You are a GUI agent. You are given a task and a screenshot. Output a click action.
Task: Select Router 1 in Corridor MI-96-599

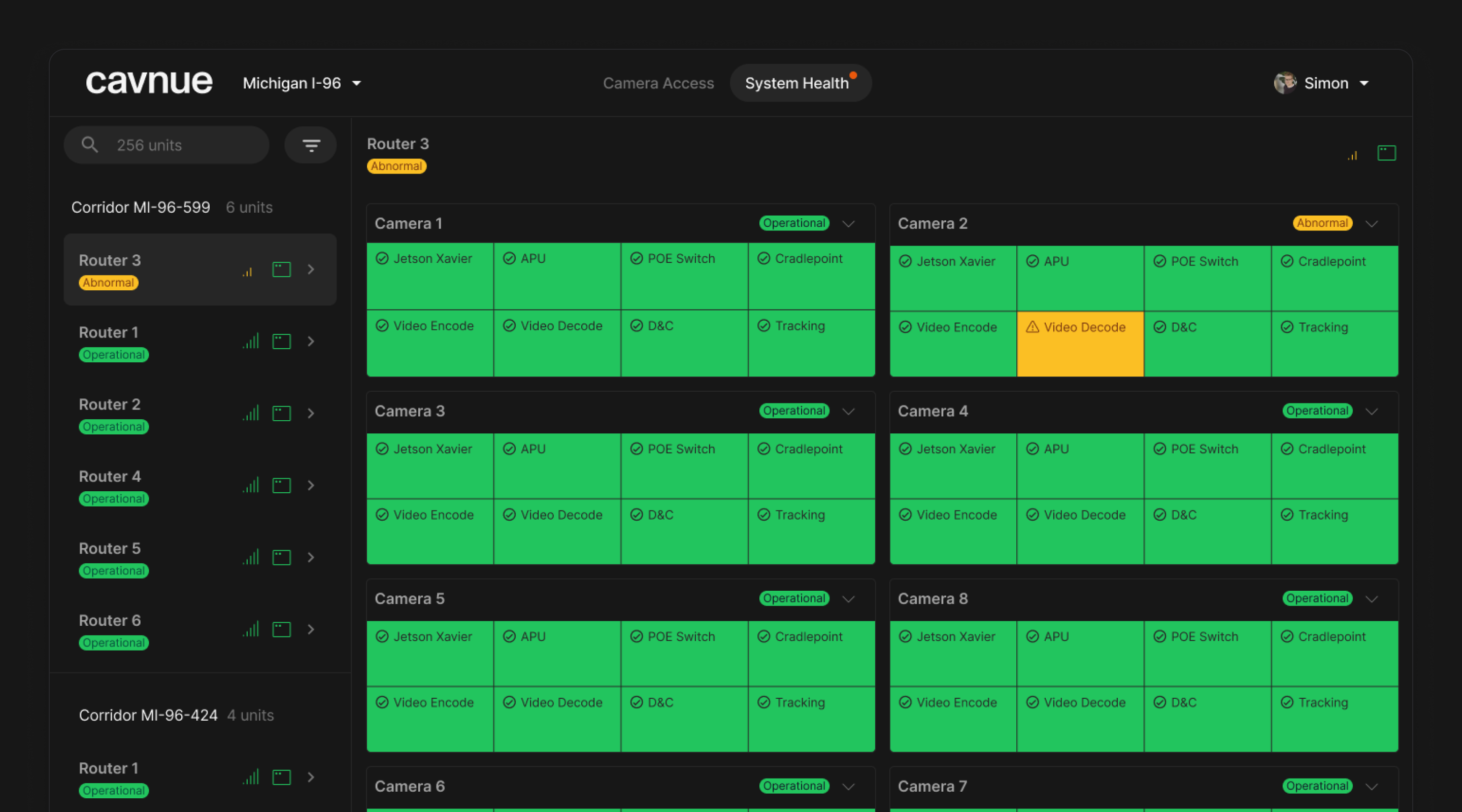(200, 342)
